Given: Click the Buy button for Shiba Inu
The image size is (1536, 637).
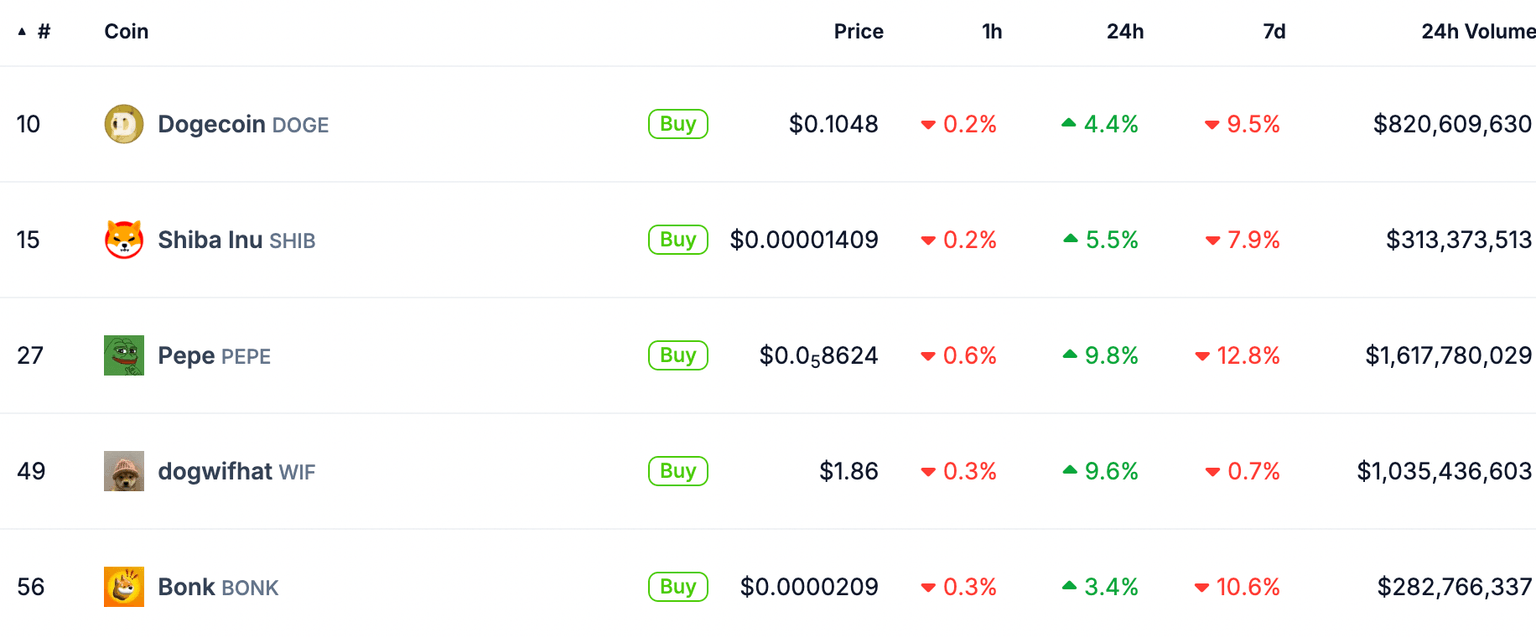Looking at the screenshot, I should [x=678, y=240].
